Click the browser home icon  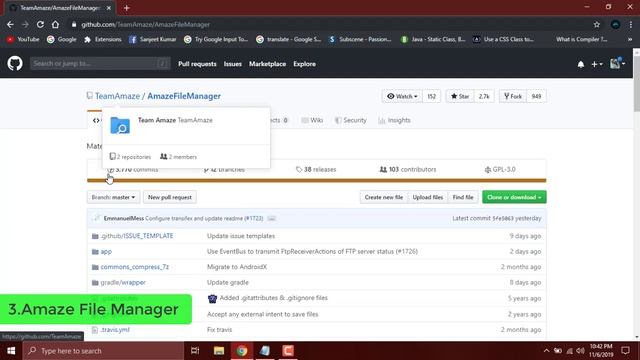[55, 24]
